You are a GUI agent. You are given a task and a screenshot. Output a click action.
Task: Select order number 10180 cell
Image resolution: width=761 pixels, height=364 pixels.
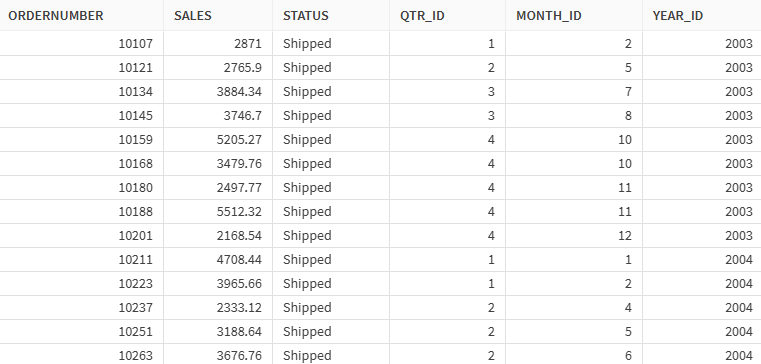click(x=135, y=188)
